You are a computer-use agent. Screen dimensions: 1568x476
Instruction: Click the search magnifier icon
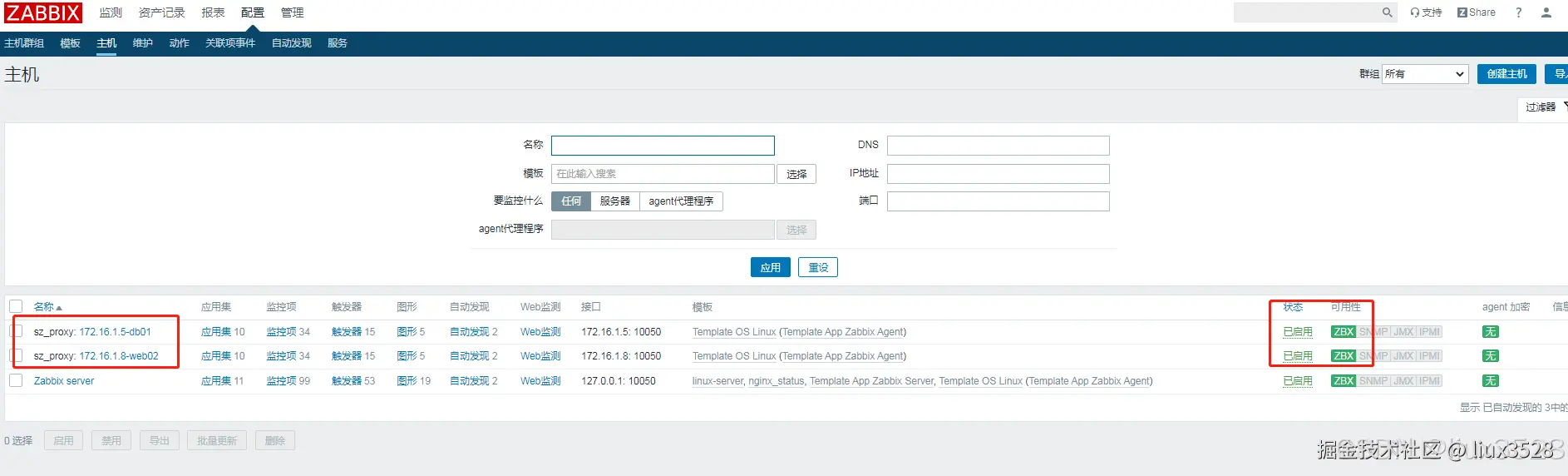pos(1387,12)
